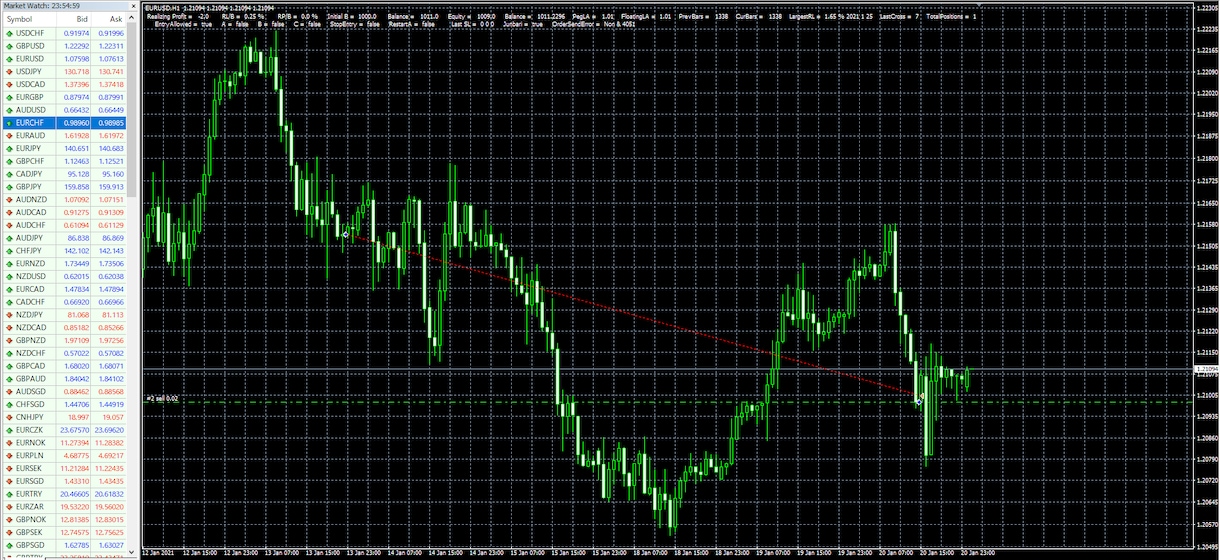Select the GBPCAD symbol row
1220x560 pixels.
click(x=64, y=366)
